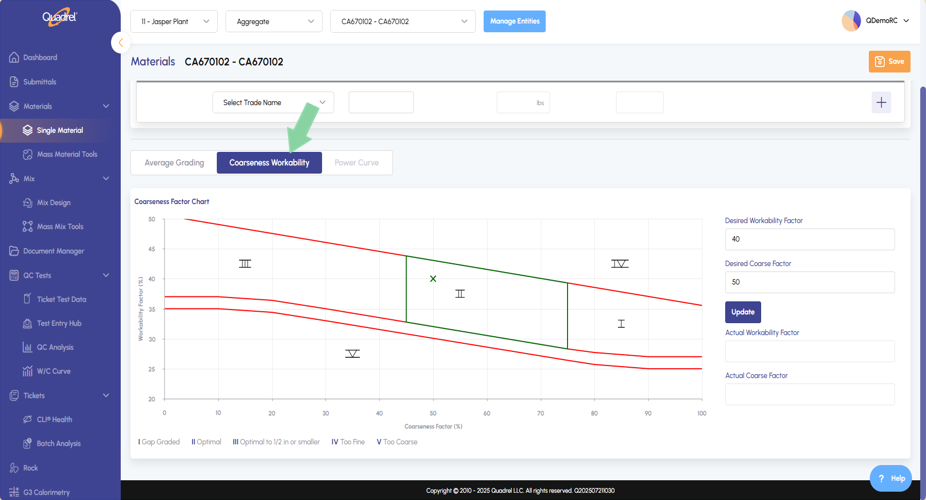Click the Tickets section icon
The image size is (926, 500).
(14, 396)
